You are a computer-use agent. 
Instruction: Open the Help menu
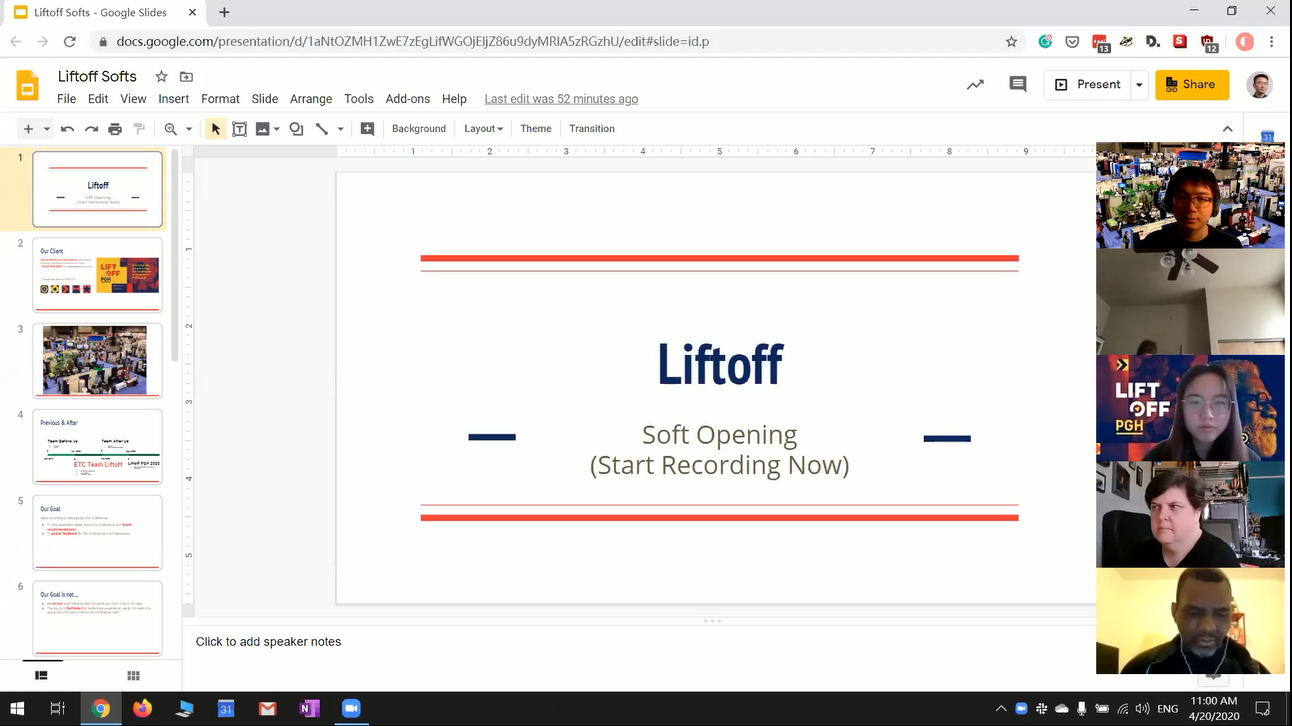click(x=454, y=99)
